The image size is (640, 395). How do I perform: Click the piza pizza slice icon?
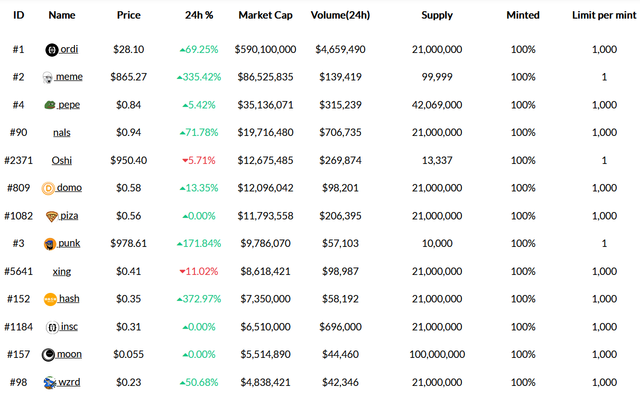51,216
